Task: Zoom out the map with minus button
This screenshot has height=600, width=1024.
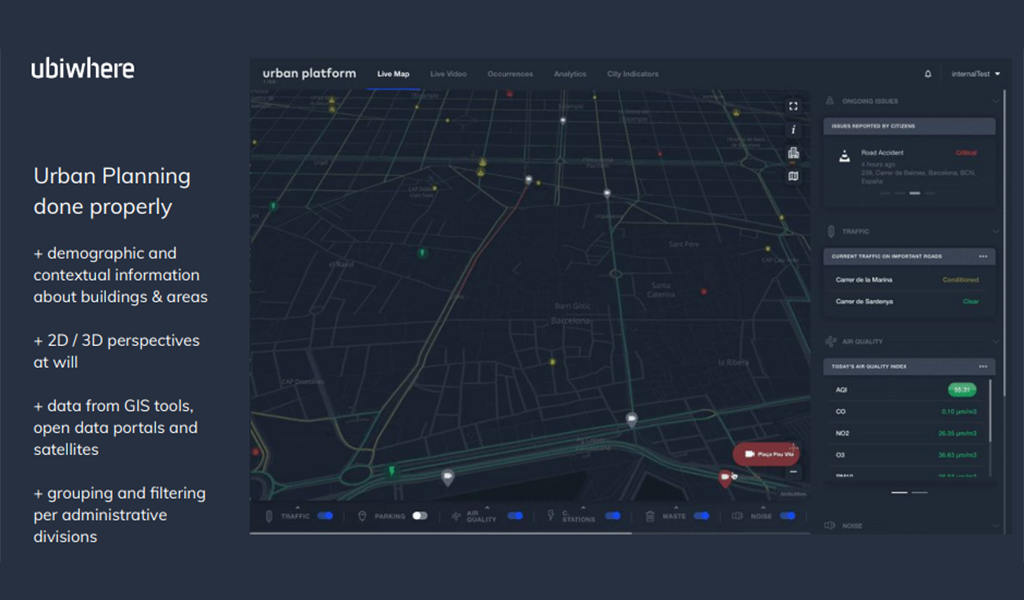Action: 793,471
